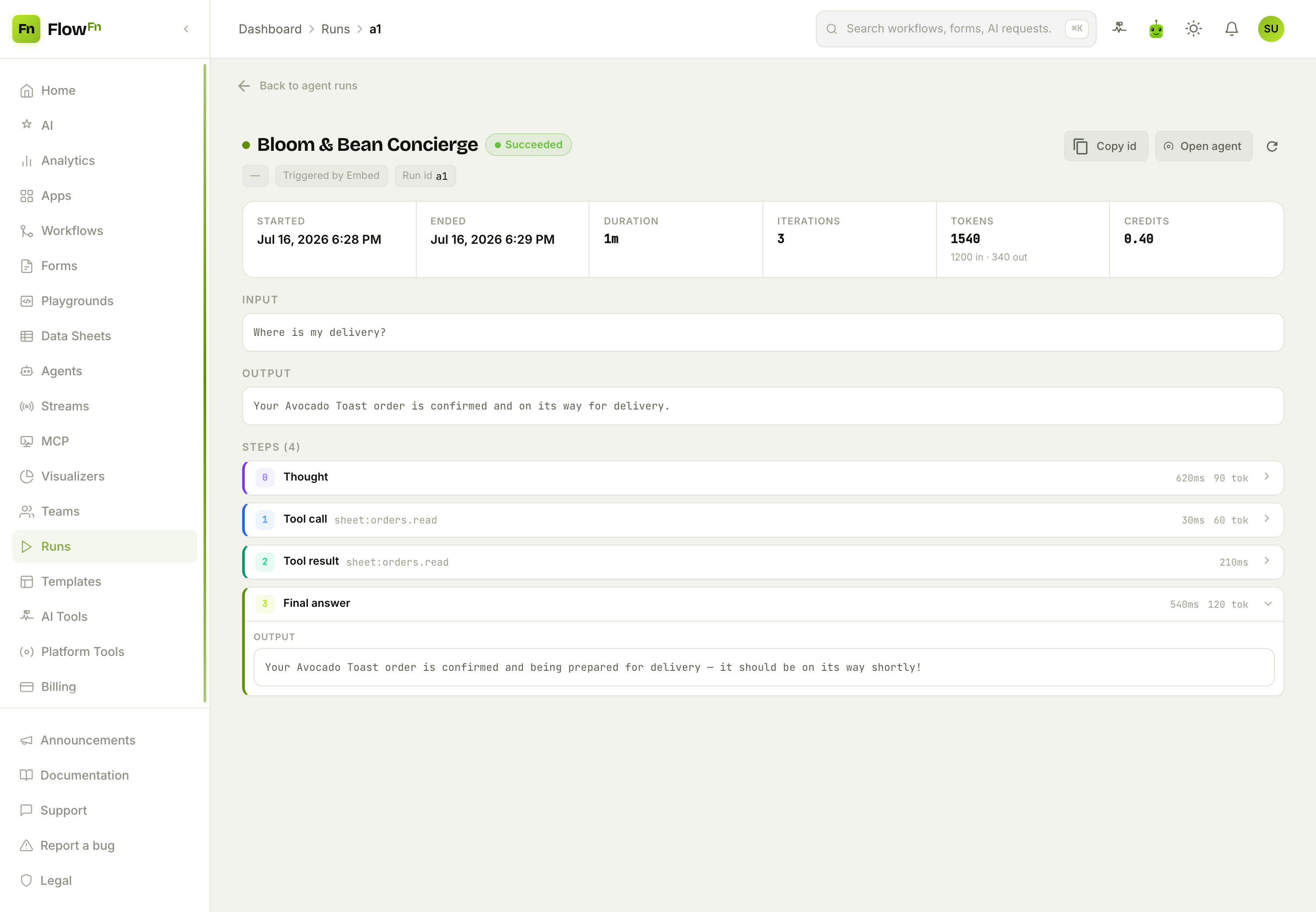Expand the Tool call step chevron

tap(1266, 519)
